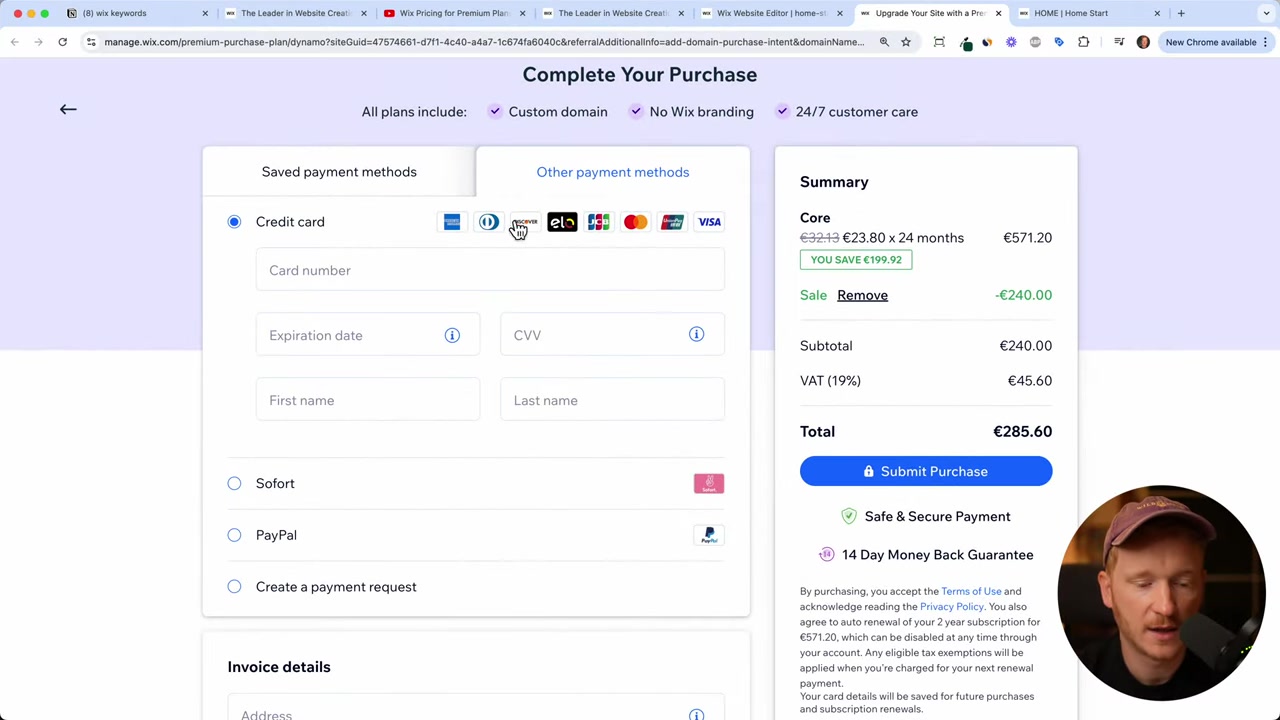Click into the Card number field
The height and width of the screenshot is (720, 1280).
point(490,270)
